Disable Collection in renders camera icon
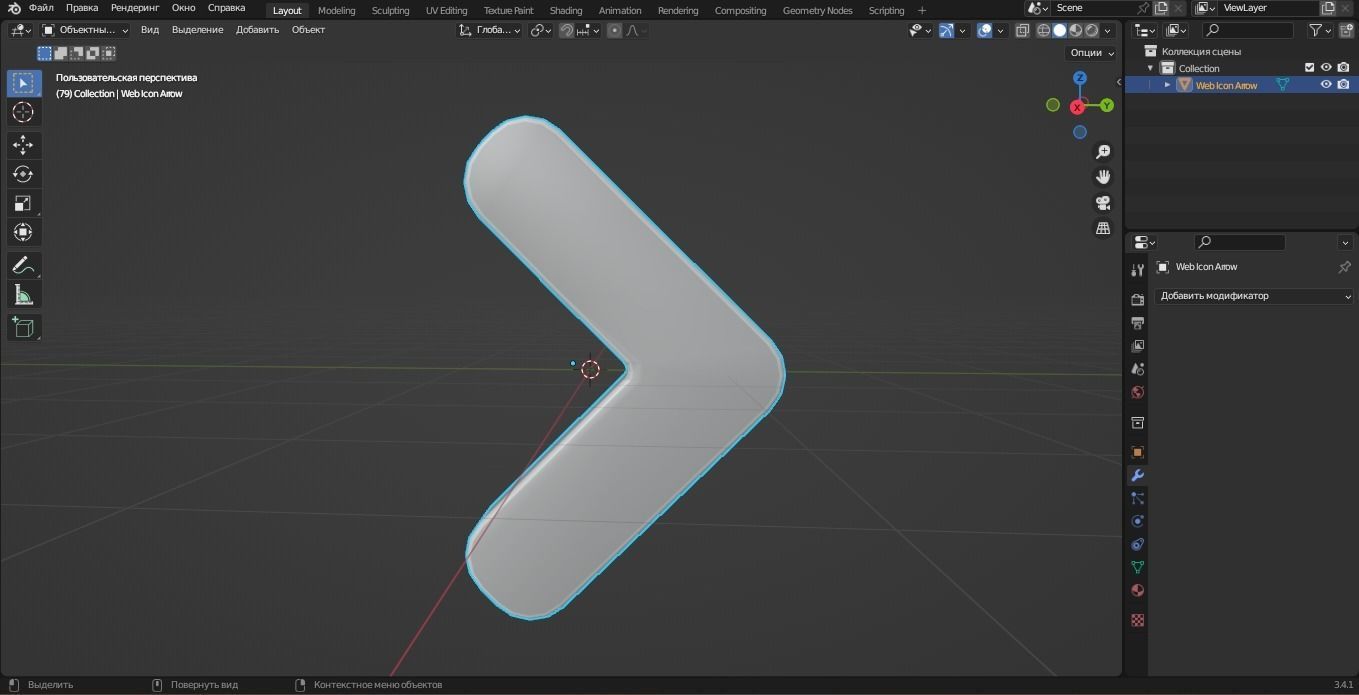 click(x=1343, y=68)
